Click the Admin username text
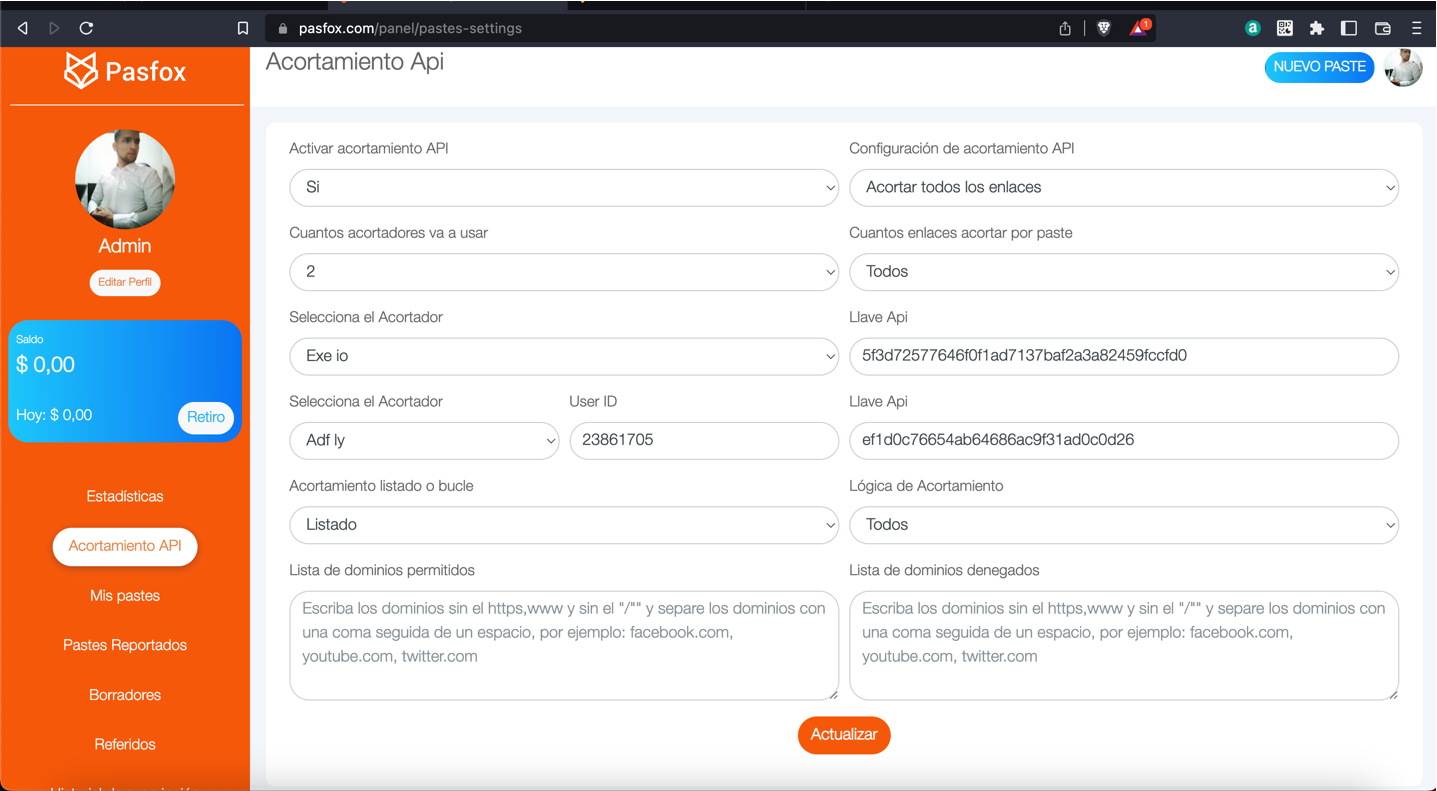This screenshot has width=1437, height=791. pyautogui.click(x=125, y=246)
